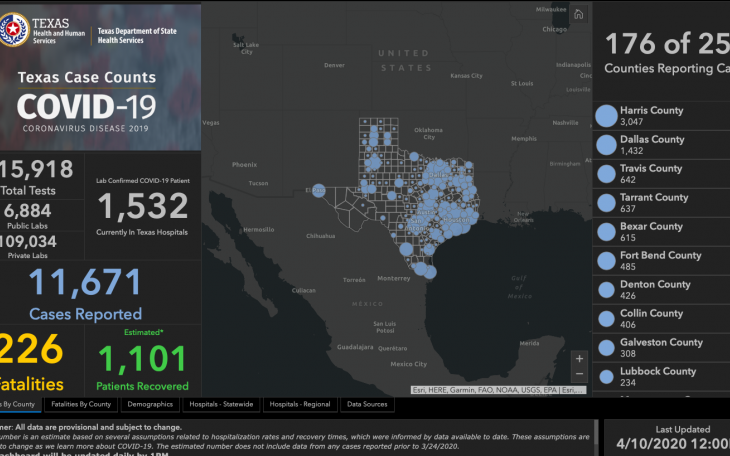Image resolution: width=730 pixels, height=456 pixels.
Task: Switch to the Demographics tab
Action: (x=150, y=405)
